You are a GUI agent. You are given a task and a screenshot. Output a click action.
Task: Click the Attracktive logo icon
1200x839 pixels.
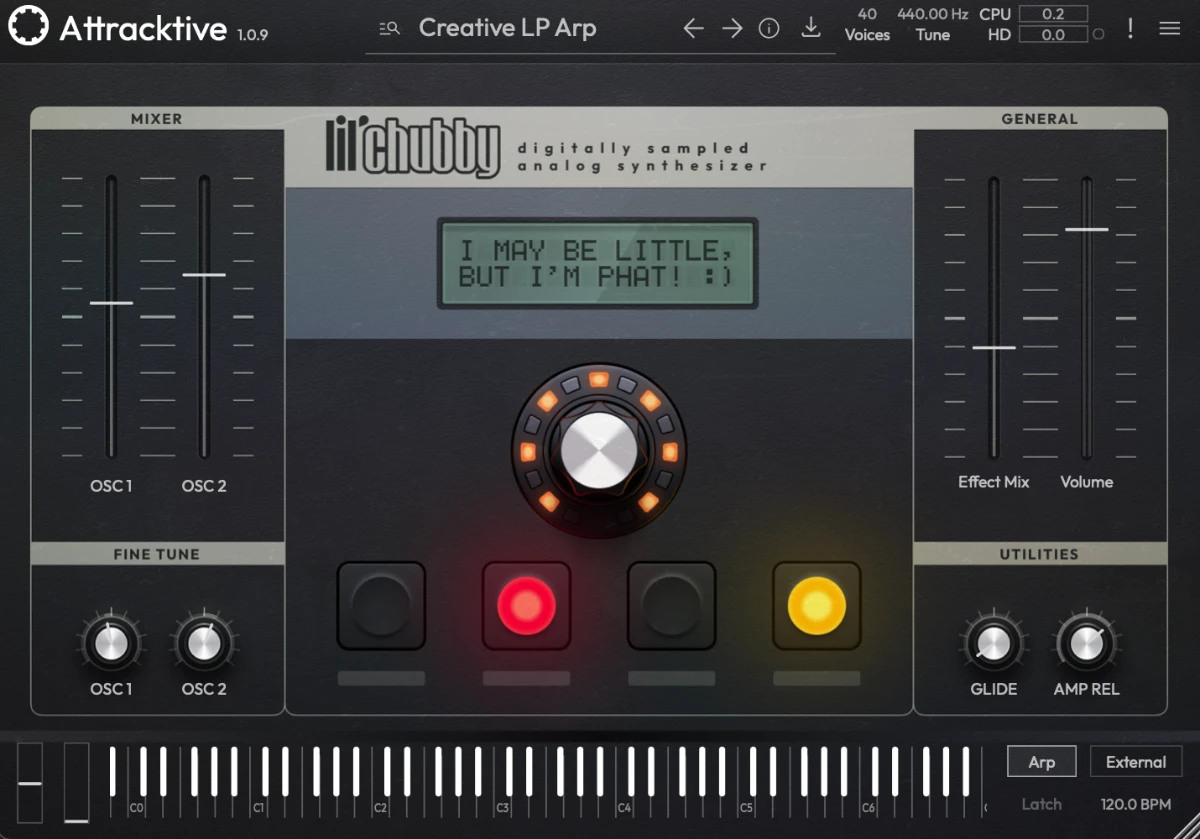[x=29, y=27]
